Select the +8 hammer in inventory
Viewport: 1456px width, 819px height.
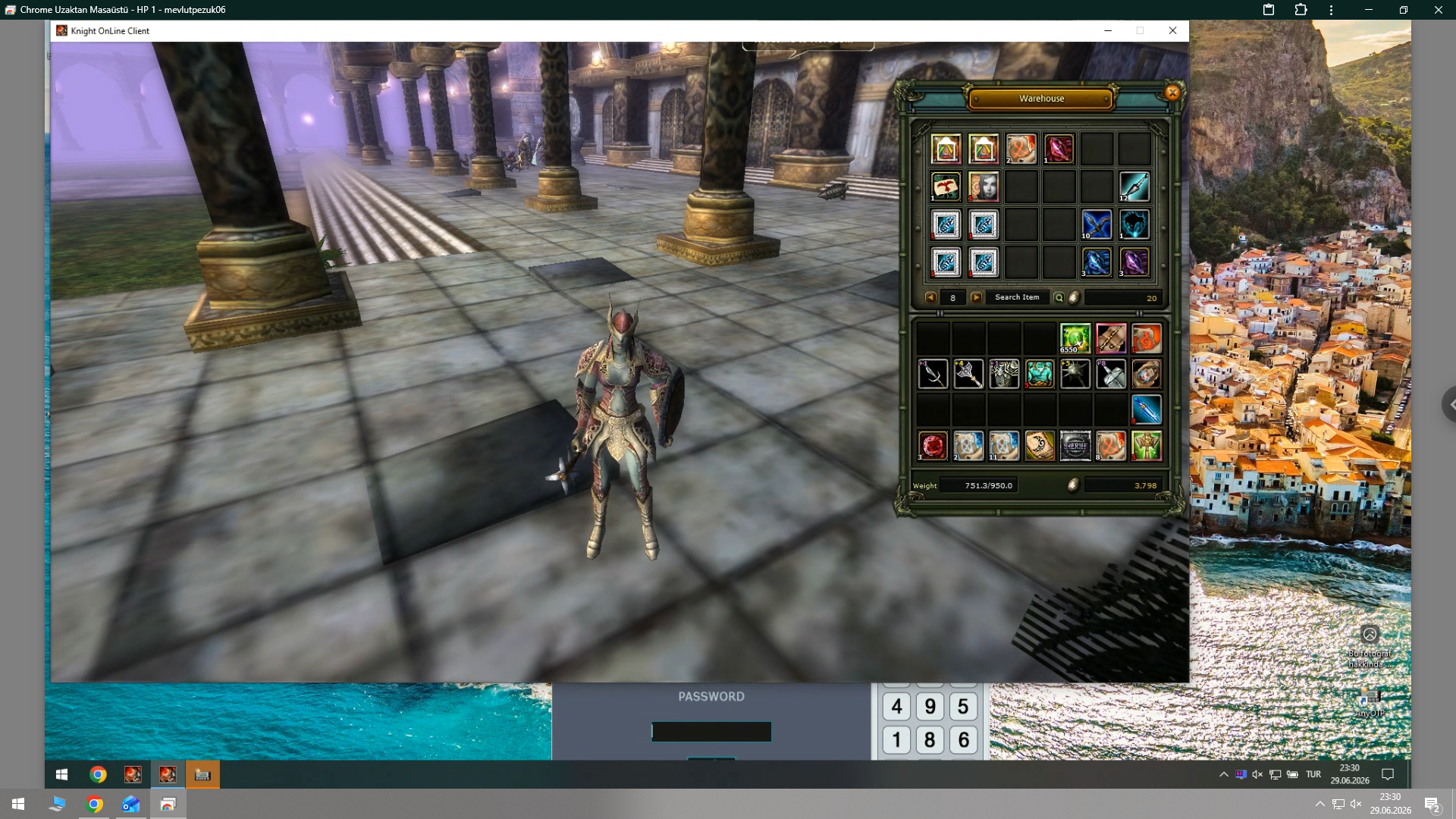point(1111,374)
